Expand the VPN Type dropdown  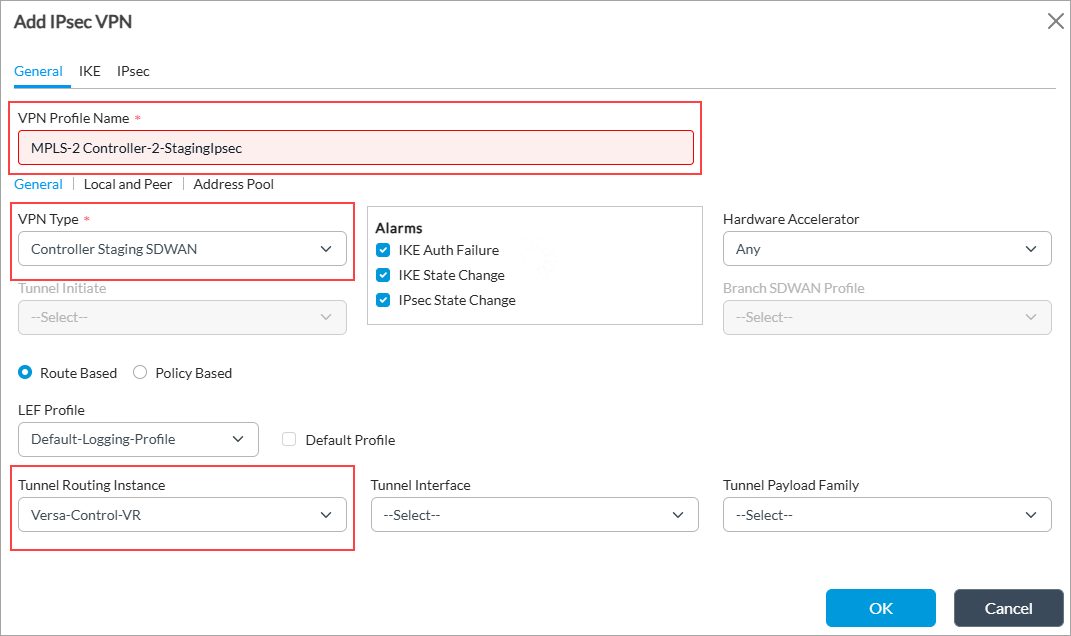[x=182, y=249]
